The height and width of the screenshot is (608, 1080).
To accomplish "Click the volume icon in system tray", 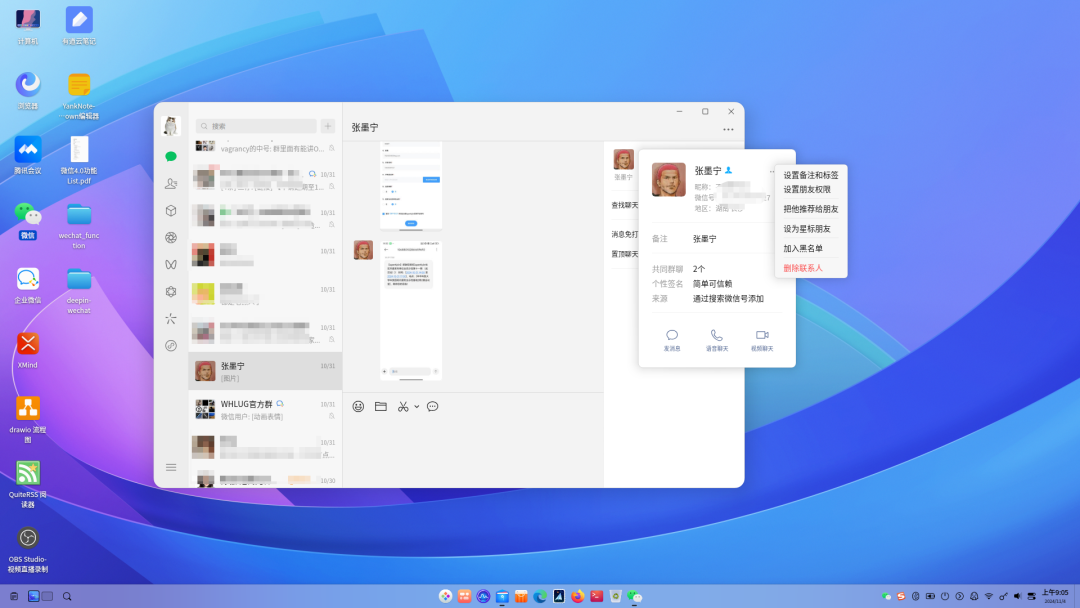I will [x=1017, y=596].
